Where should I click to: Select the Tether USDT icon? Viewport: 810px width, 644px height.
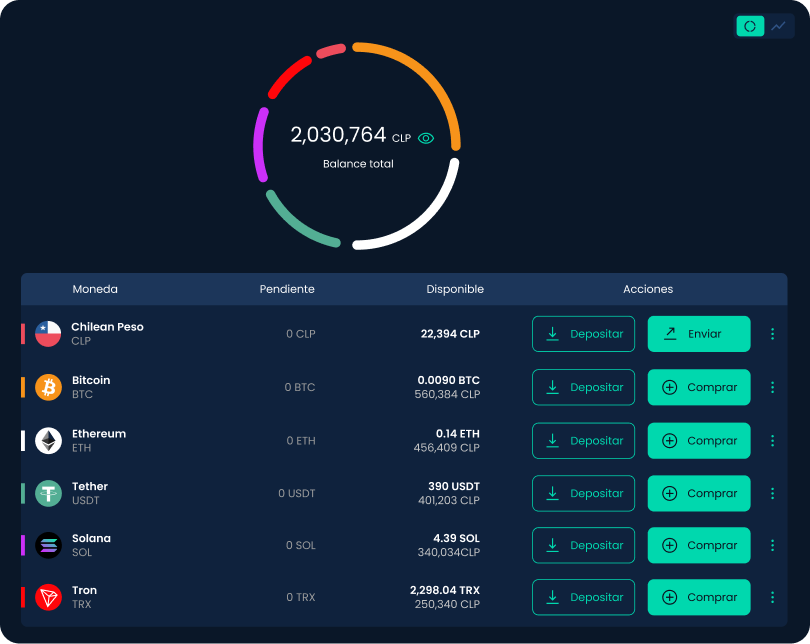tap(47, 493)
